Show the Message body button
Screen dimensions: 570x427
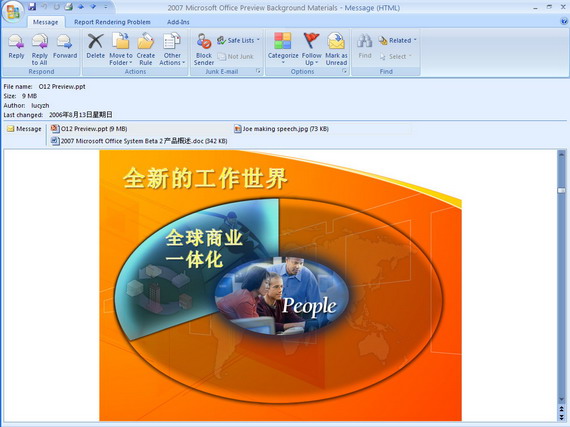click(x=24, y=129)
